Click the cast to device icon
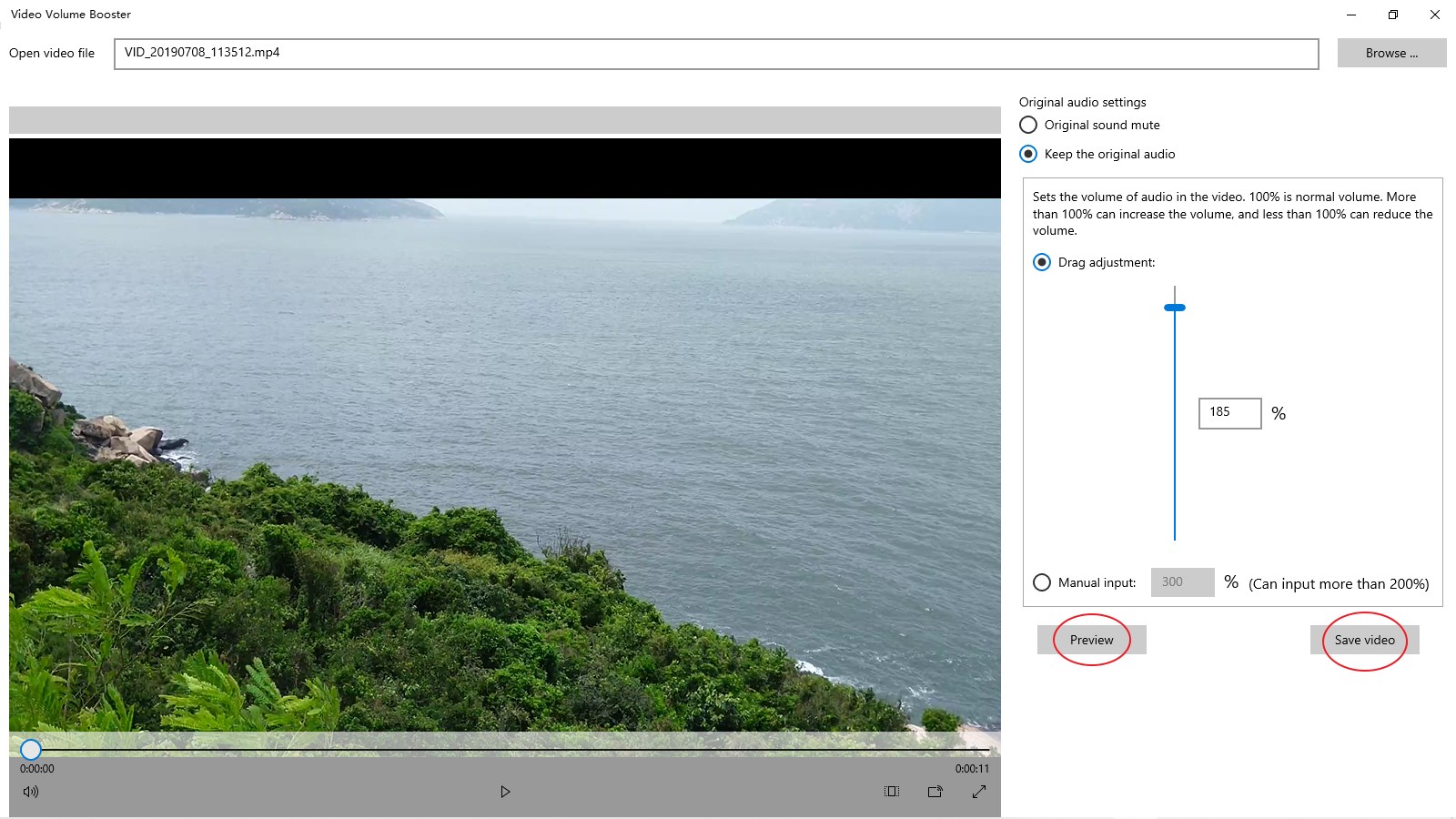The image size is (1456, 819). tap(935, 792)
